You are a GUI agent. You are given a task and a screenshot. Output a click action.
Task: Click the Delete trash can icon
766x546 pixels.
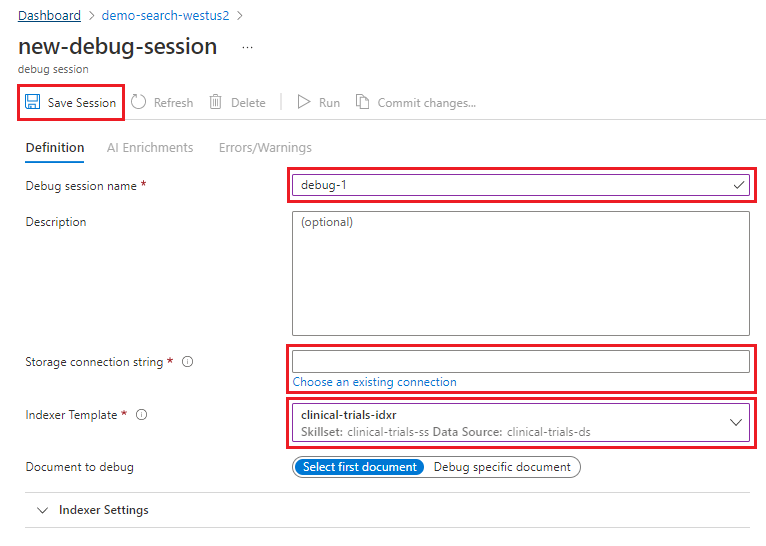coord(215,102)
